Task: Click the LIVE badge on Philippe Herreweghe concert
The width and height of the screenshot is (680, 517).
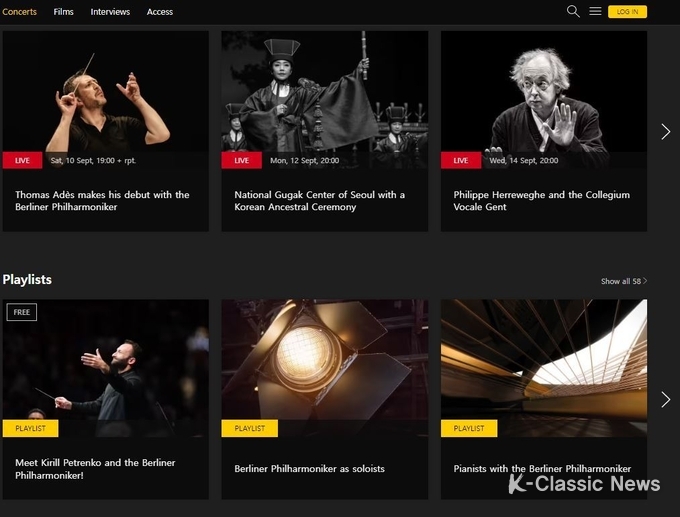Action: pos(461,160)
